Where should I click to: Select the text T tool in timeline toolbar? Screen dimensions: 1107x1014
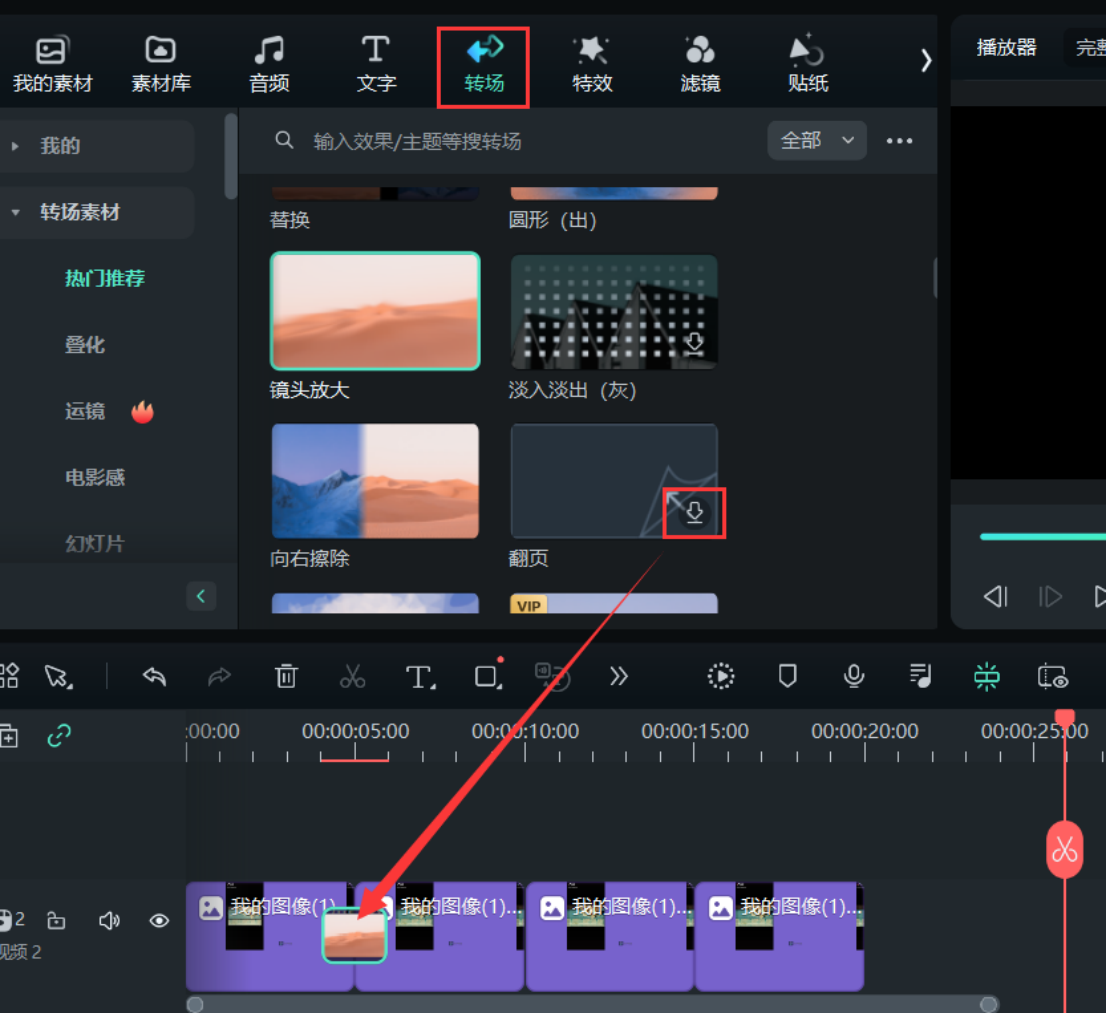[x=419, y=677]
